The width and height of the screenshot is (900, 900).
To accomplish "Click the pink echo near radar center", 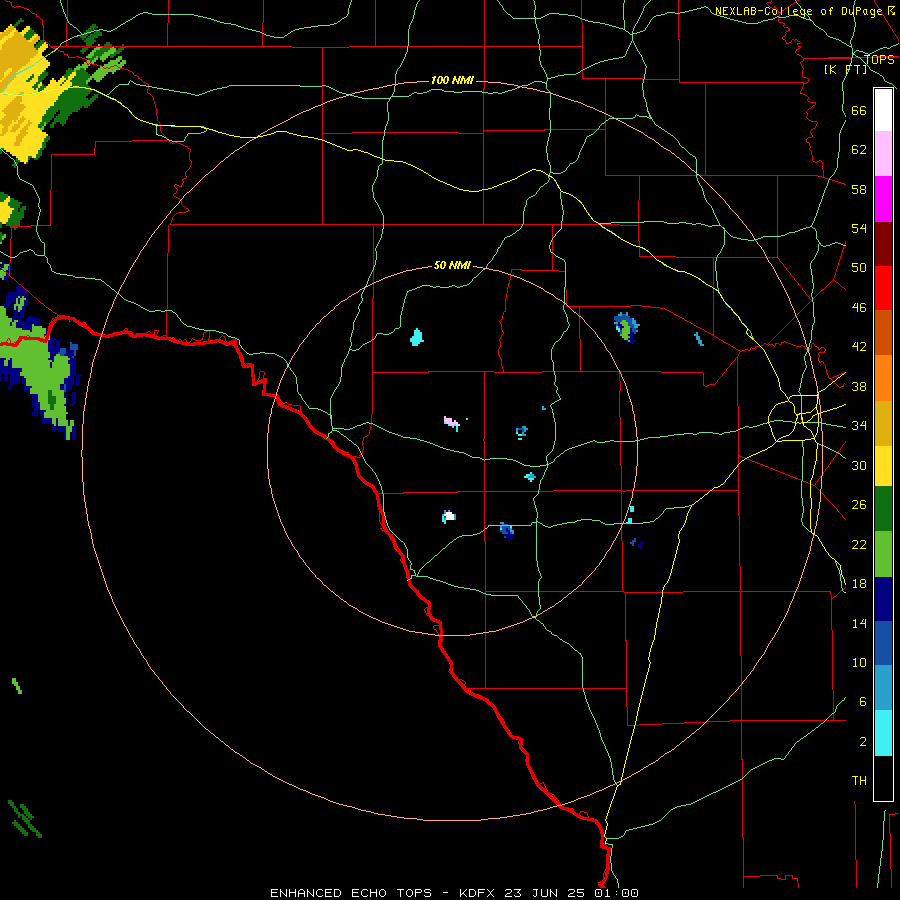I will tap(452, 423).
